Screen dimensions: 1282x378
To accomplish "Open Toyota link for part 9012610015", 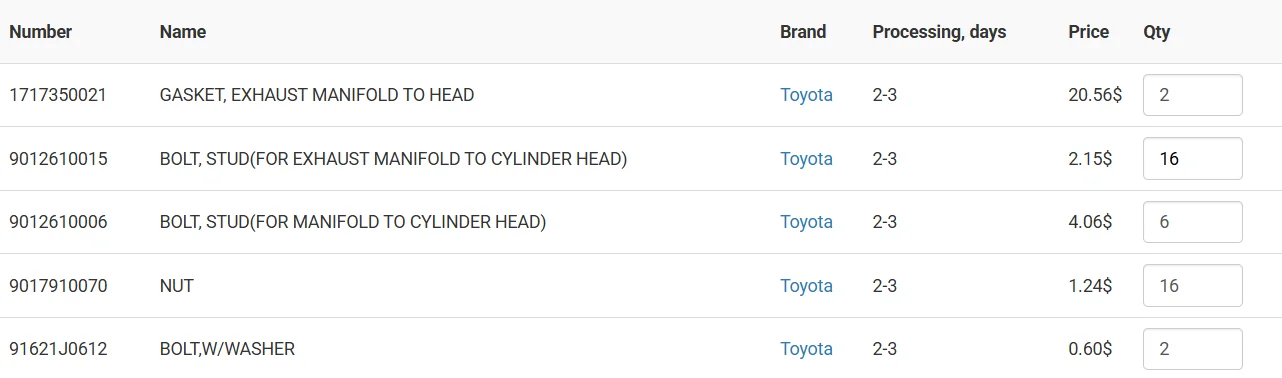I will click(x=806, y=158).
